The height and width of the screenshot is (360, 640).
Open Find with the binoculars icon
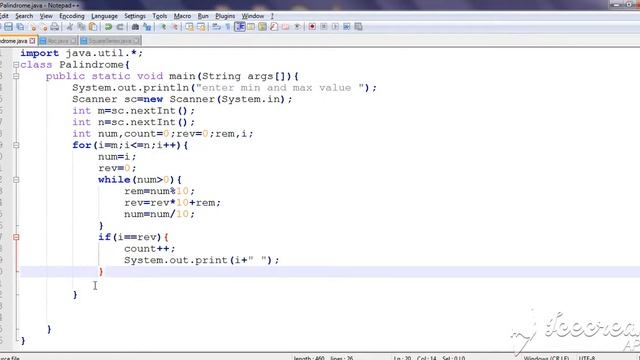[x=135, y=27]
